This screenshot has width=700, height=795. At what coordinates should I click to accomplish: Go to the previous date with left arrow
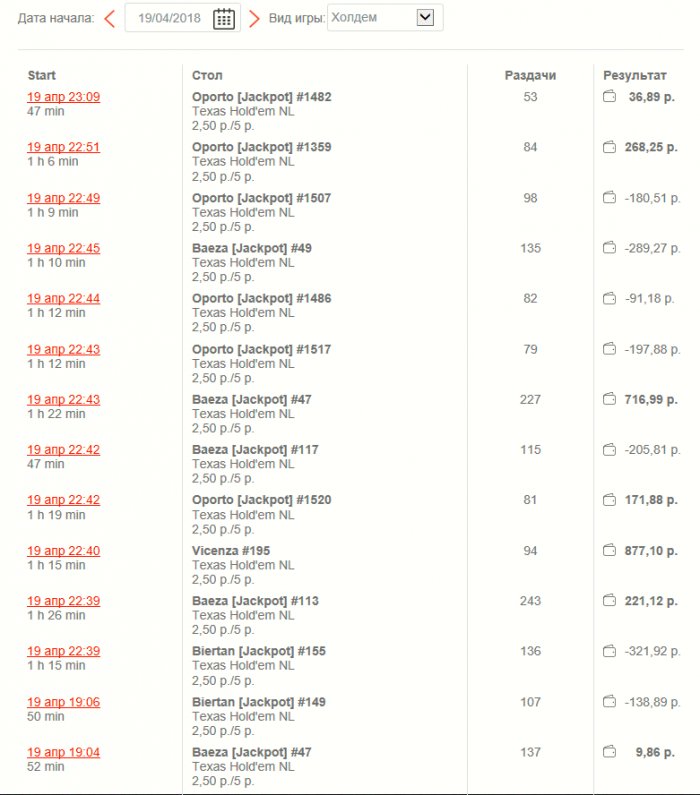pos(110,18)
